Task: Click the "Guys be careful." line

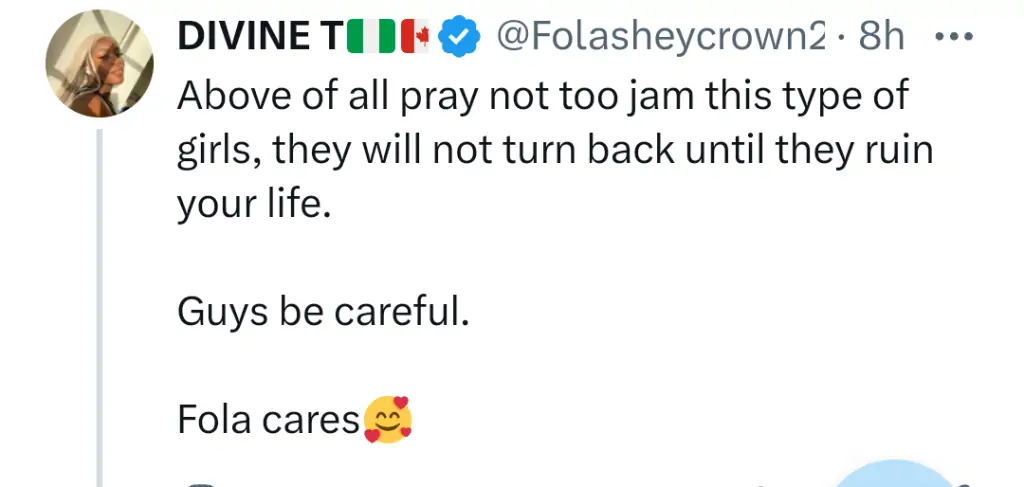Action: tap(323, 314)
